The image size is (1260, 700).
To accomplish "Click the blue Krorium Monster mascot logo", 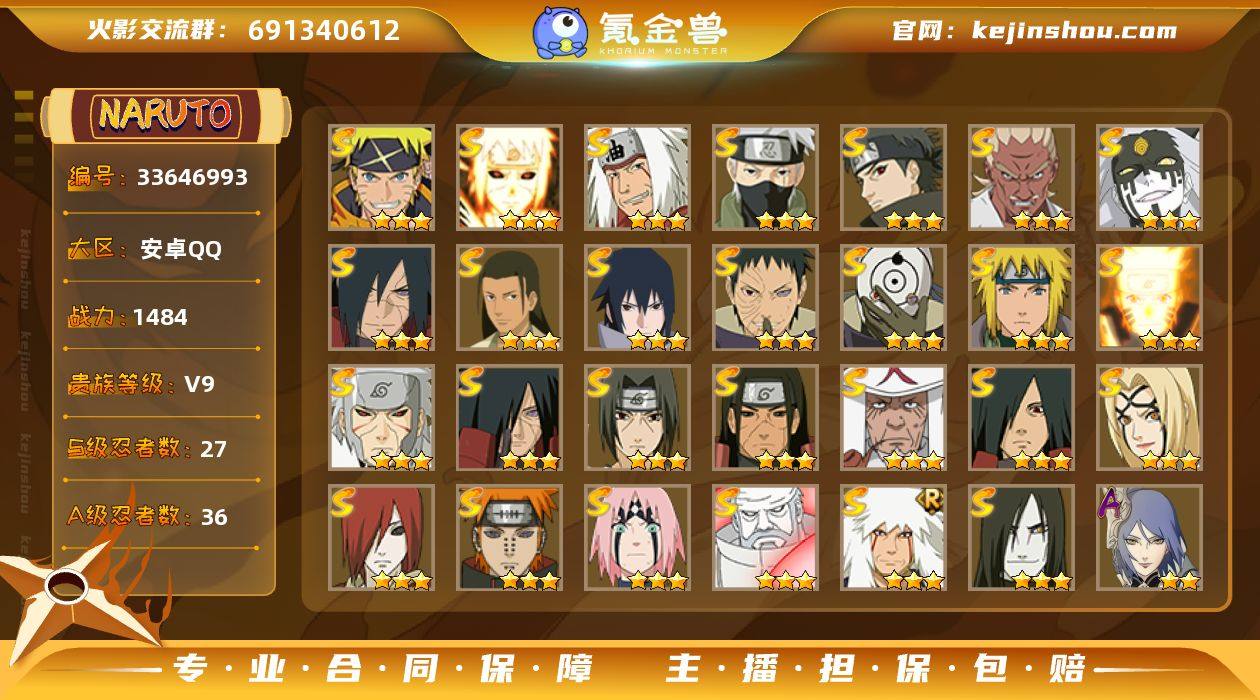I will (559, 31).
